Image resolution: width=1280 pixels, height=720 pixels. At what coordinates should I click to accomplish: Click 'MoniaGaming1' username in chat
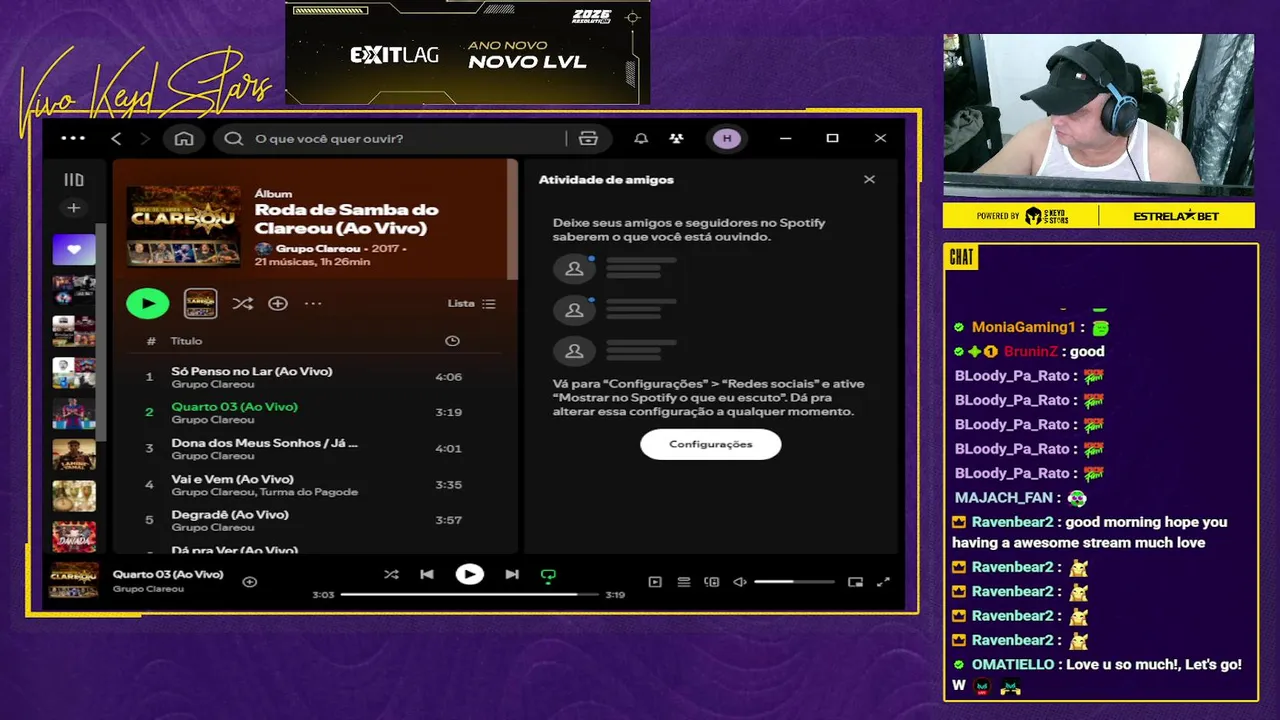[x=1023, y=327]
